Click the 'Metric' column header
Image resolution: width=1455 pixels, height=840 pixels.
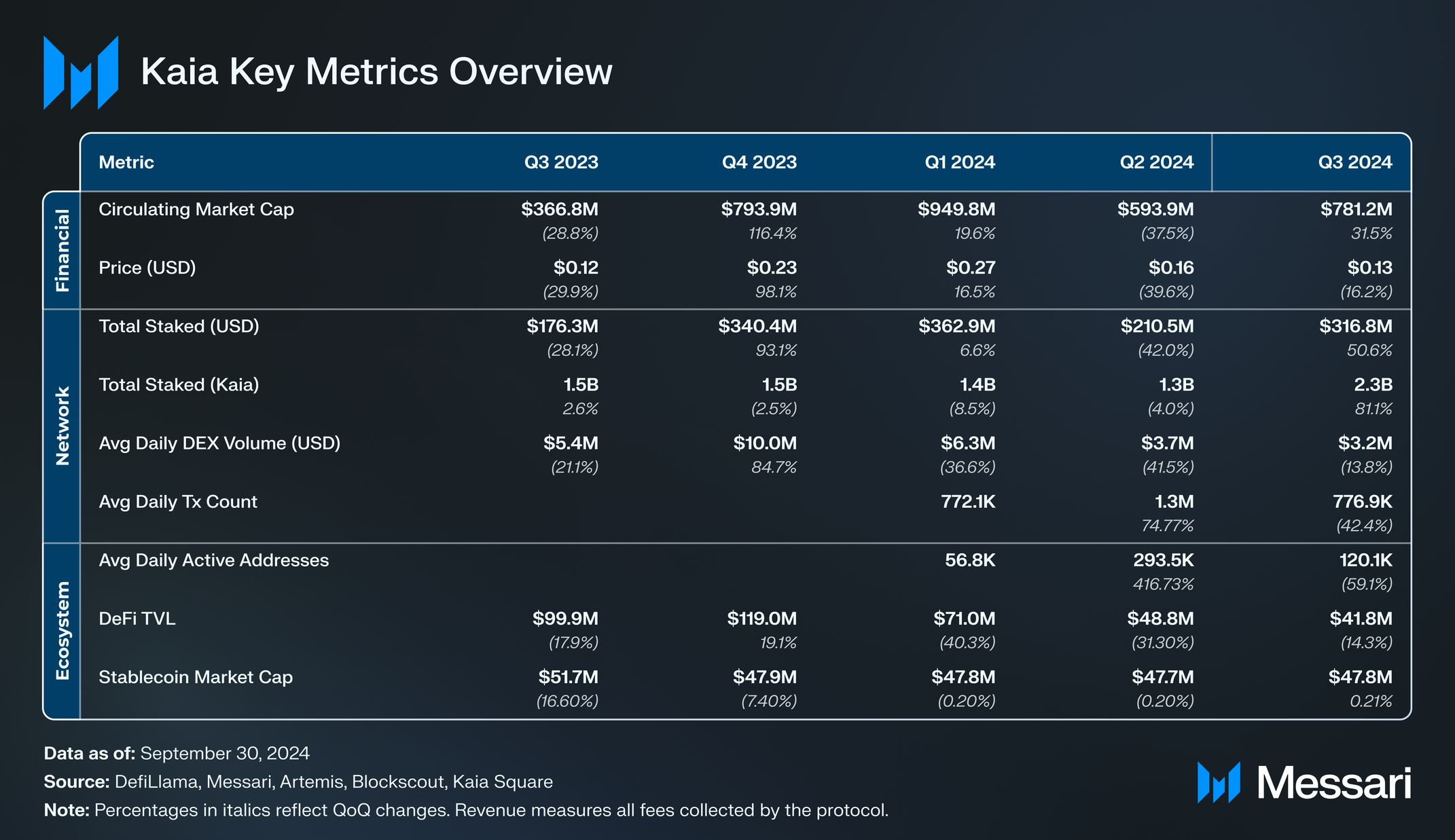point(126,162)
